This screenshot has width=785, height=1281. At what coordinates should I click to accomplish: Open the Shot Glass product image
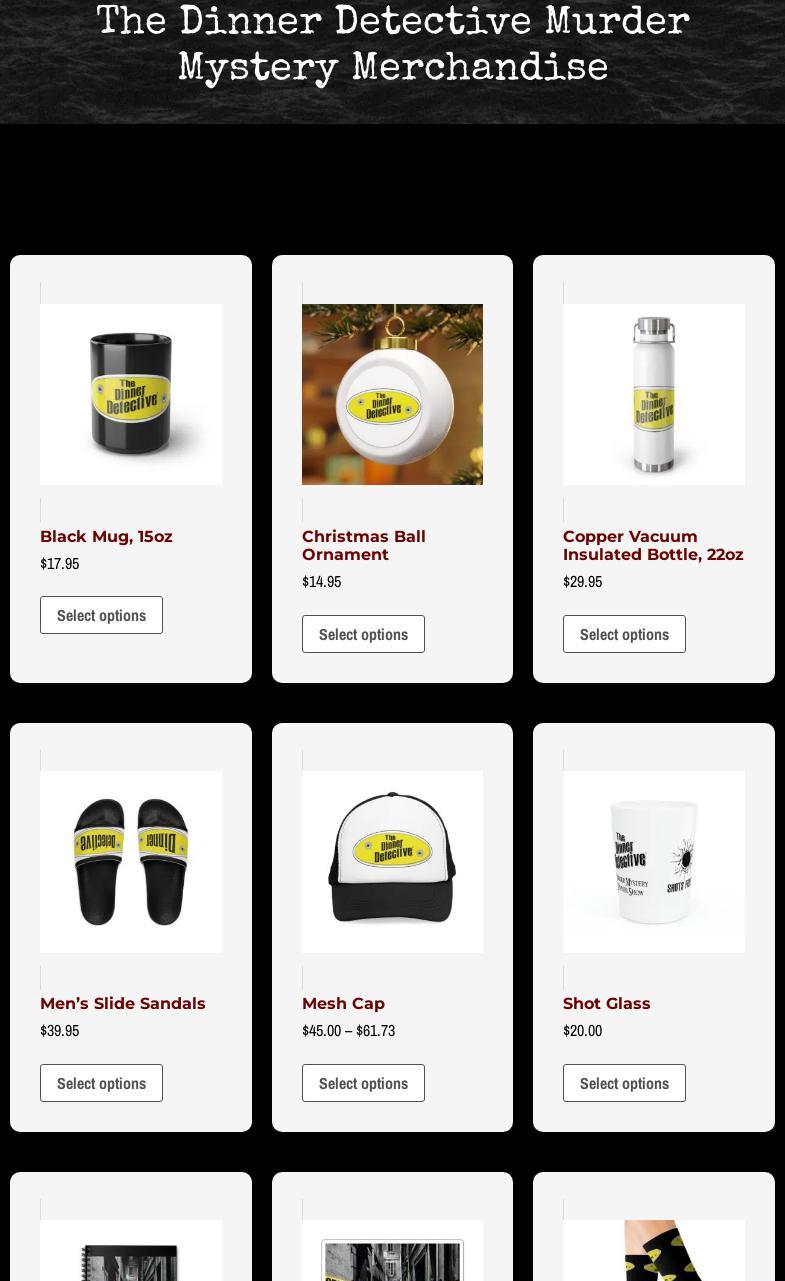(654, 861)
